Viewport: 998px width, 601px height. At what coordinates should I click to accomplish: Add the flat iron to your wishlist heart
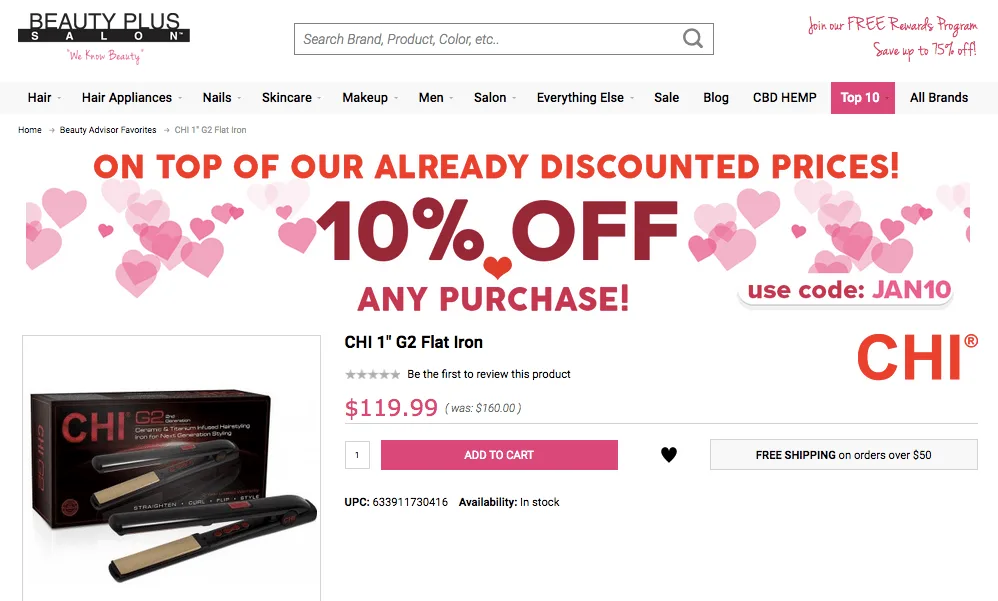click(x=668, y=454)
